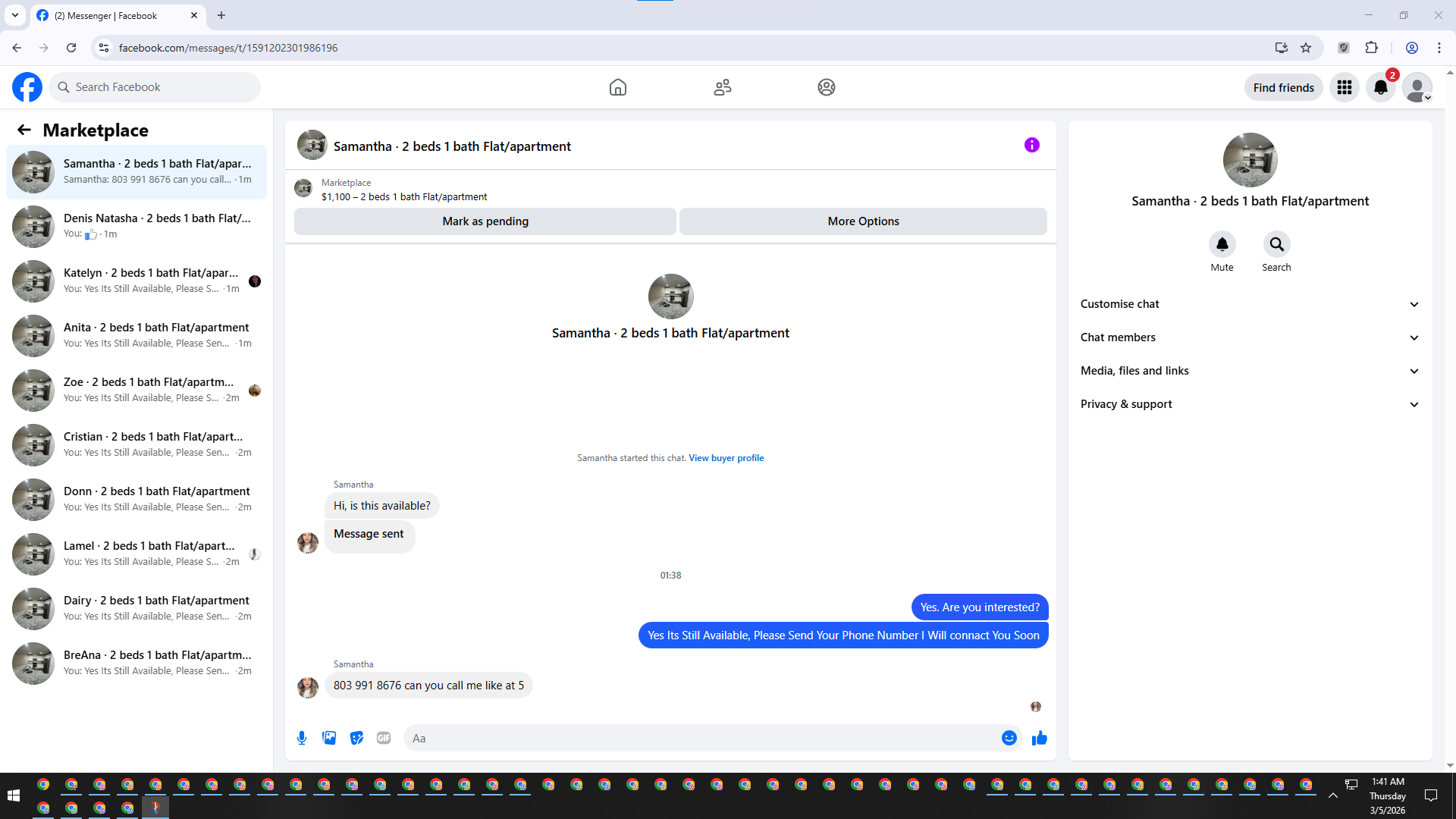Expand the Chat members section

[1250, 337]
